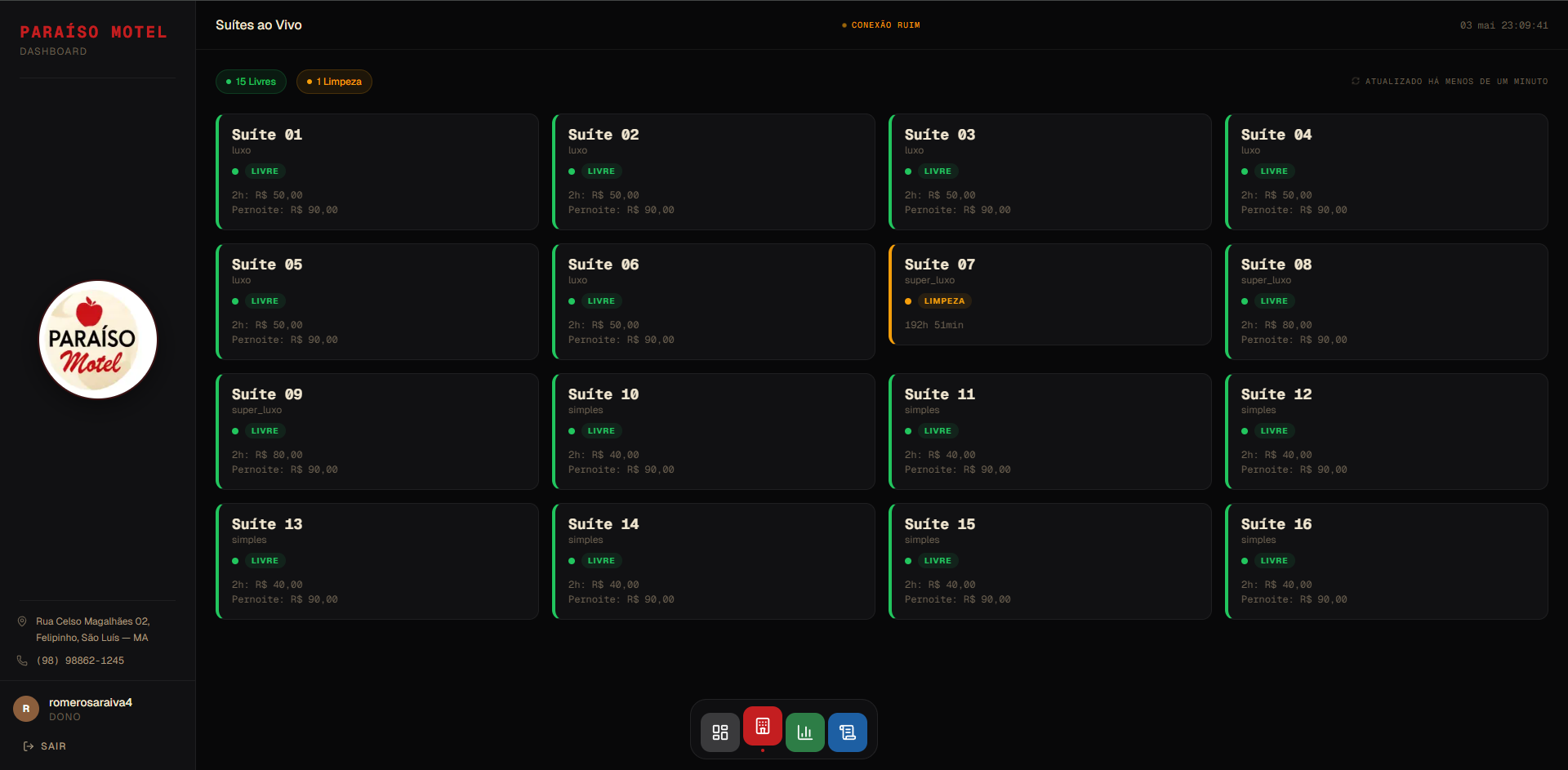Screen dimensions: 1568x770
Task: Select the Suíte 08 super_luxo card
Action: click(x=1387, y=301)
